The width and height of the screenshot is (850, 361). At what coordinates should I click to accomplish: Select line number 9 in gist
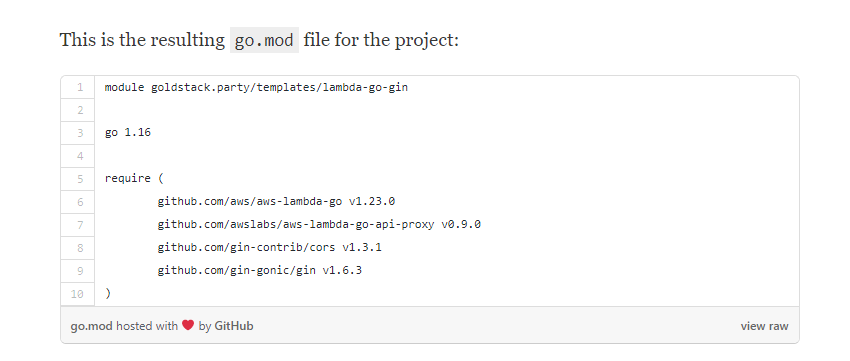click(80, 270)
